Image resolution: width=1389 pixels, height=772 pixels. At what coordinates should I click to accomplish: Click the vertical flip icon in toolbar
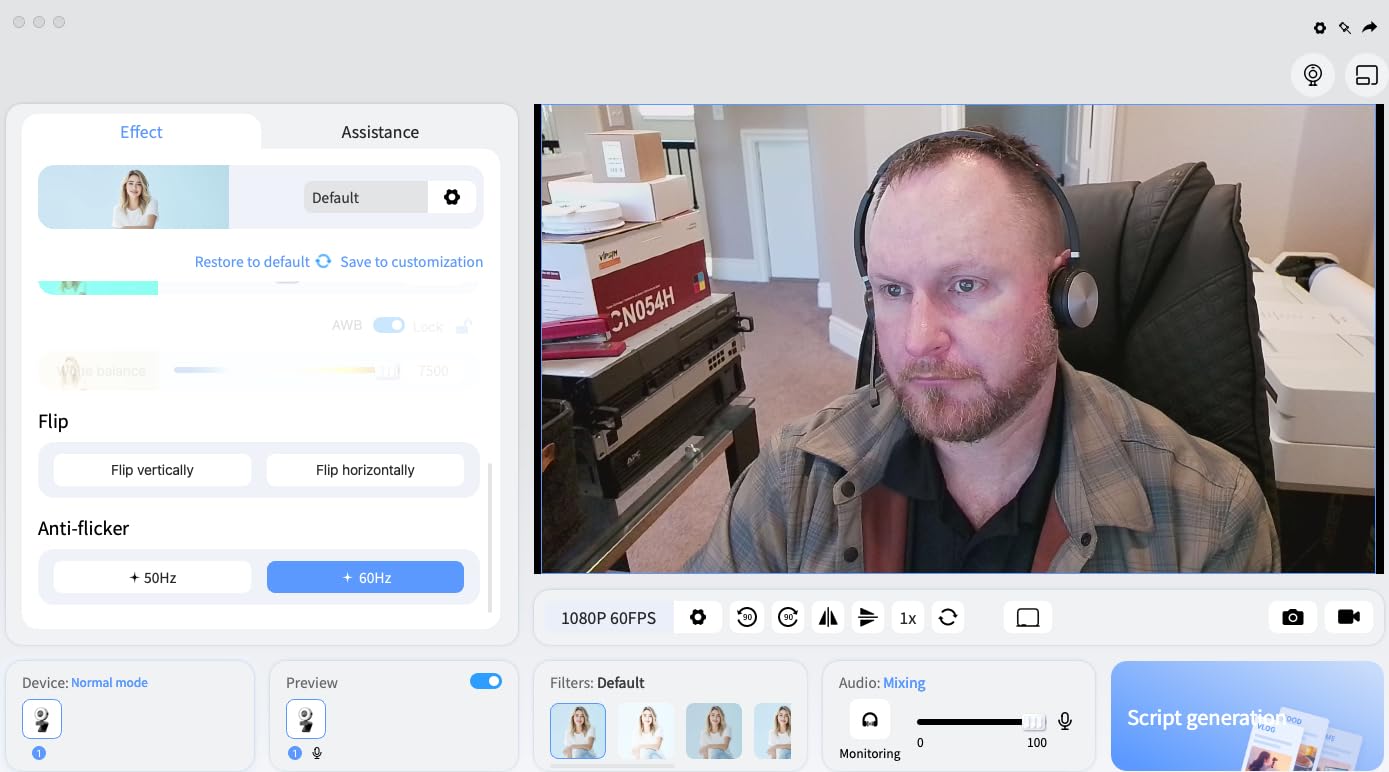tap(868, 618)
